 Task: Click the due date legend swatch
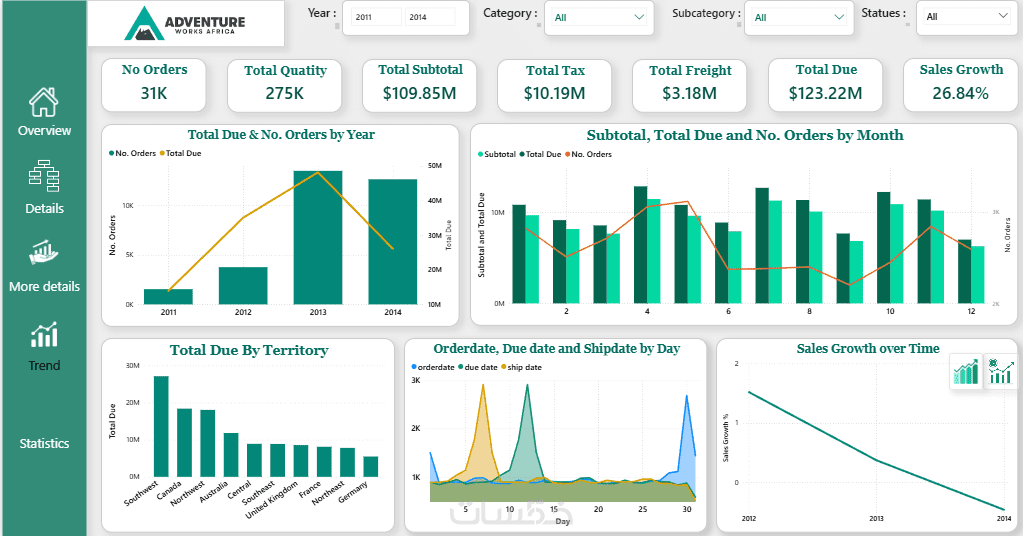point(461,367)
